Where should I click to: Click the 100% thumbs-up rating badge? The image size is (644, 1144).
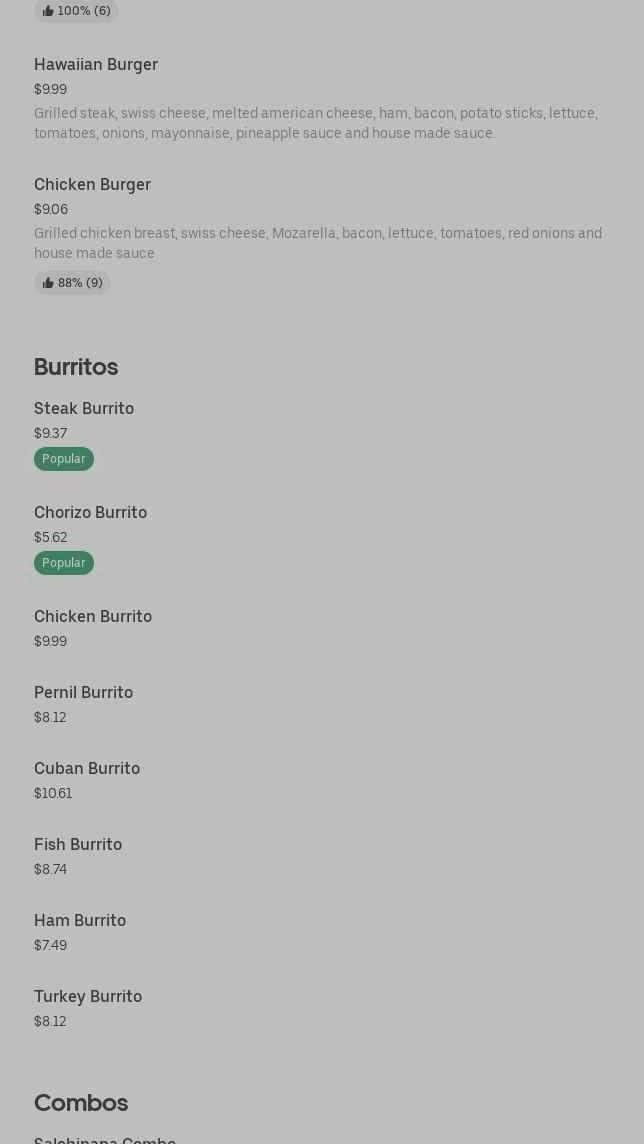[76, 11]
